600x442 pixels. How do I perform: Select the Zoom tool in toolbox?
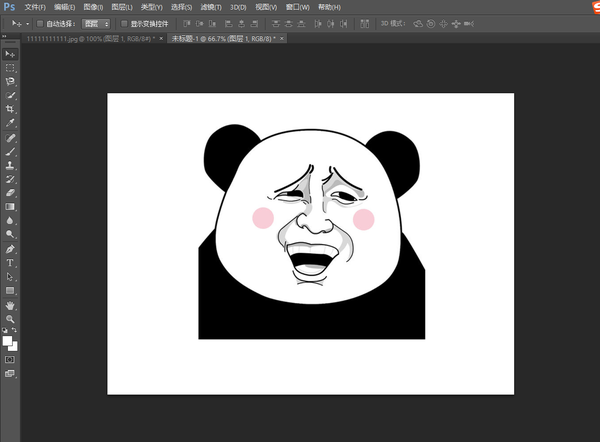point(10,319)
